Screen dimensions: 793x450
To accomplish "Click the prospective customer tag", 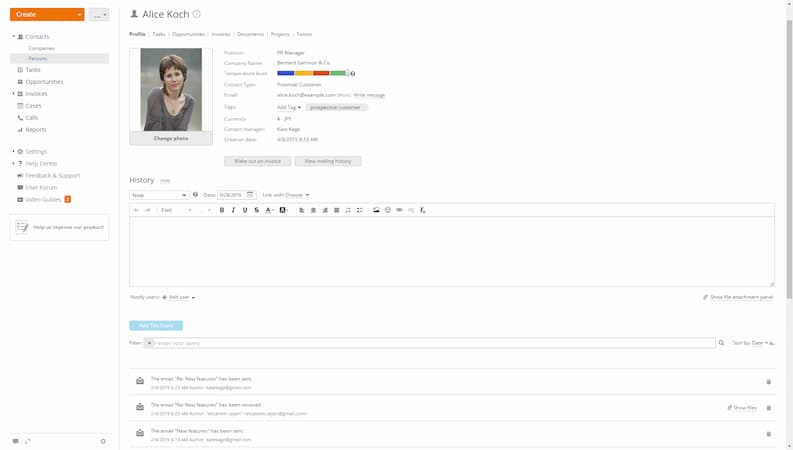I will pos(335,107).
